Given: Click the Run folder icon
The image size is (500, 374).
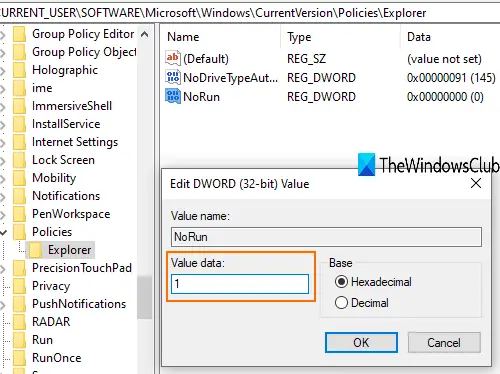Looking at the screenshot, I should click(19, 340).
